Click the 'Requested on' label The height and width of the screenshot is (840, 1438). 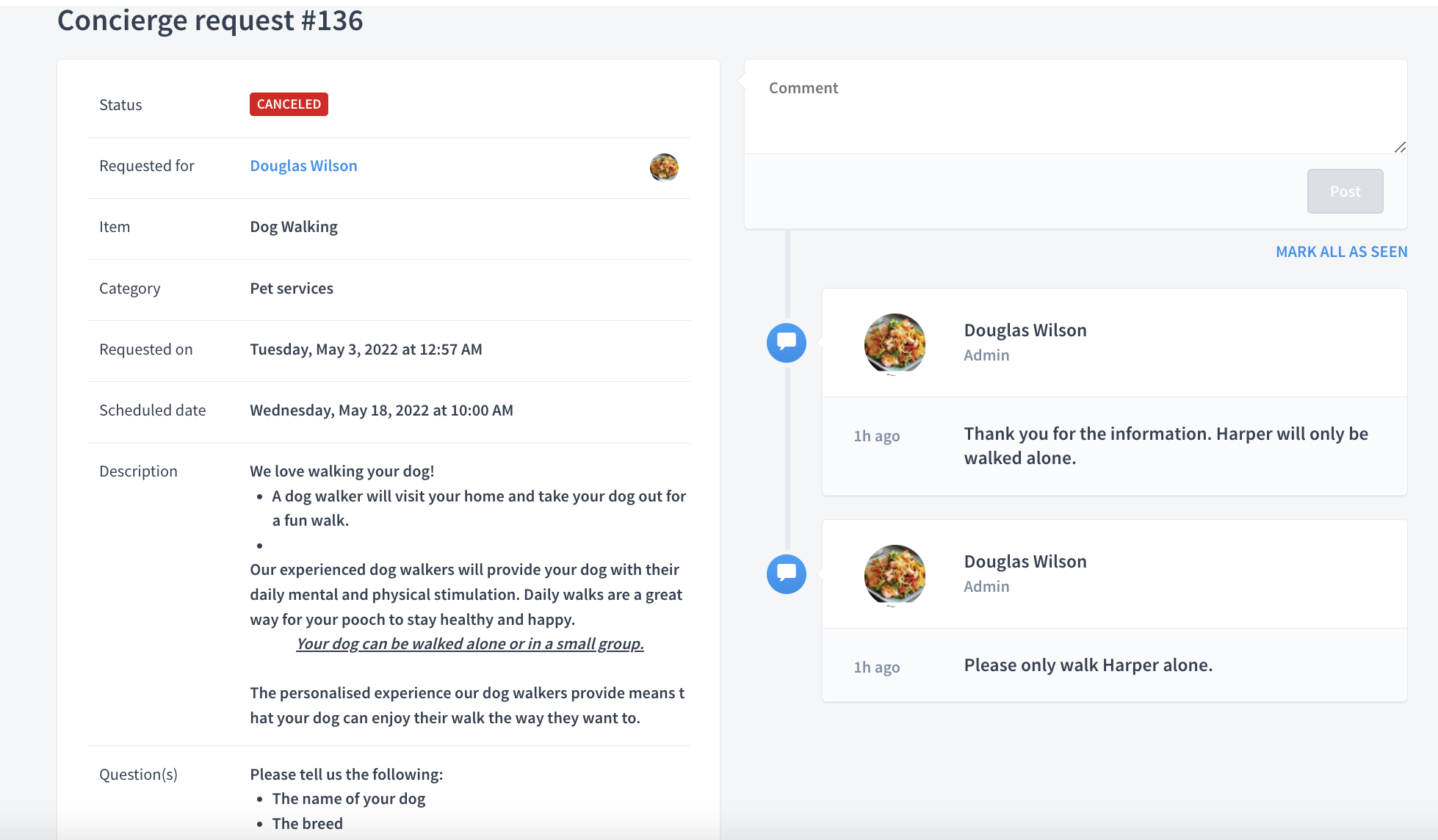(x=145, y=350)
